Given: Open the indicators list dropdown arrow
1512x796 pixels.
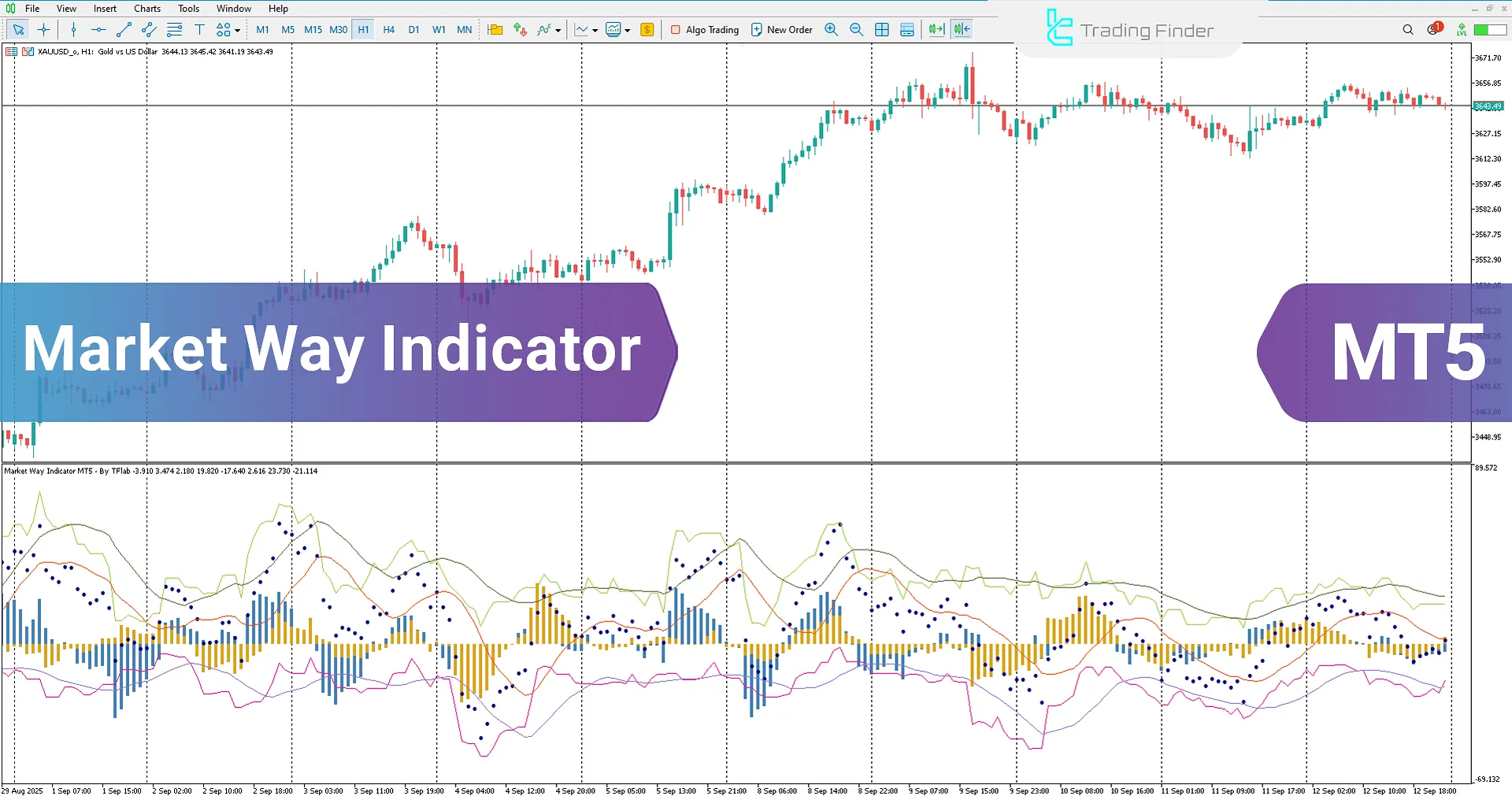Looking at the screenshot, I should pyautogui.click(x=558, y=31).
